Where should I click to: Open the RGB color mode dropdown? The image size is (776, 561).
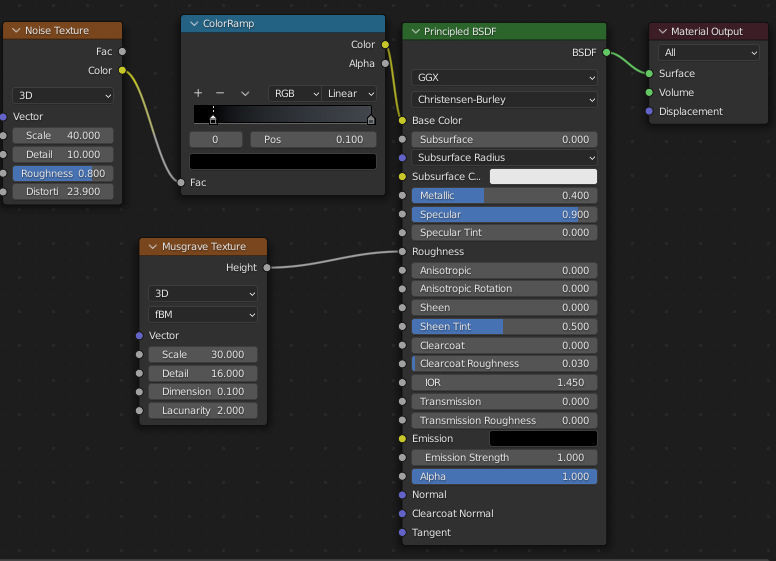(x=295, y=94)
